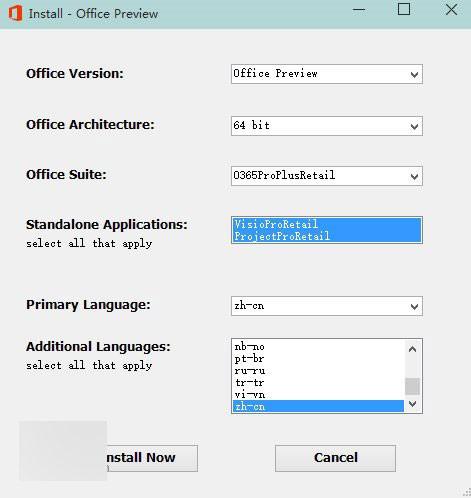Click the languages list scroll up arrow
This screenshot has width=471, height=498.
[x=412, y=349]
